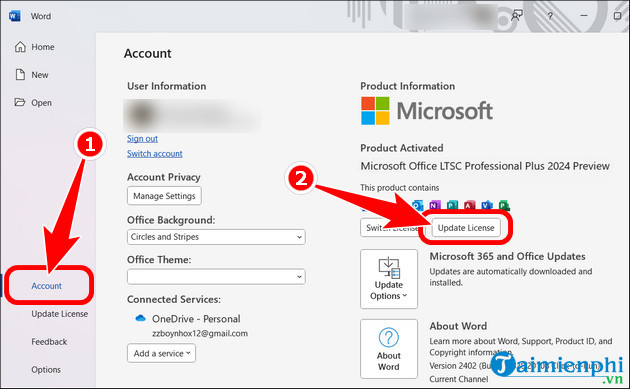
Task: Click the About Word button
Action: [389, 349]
